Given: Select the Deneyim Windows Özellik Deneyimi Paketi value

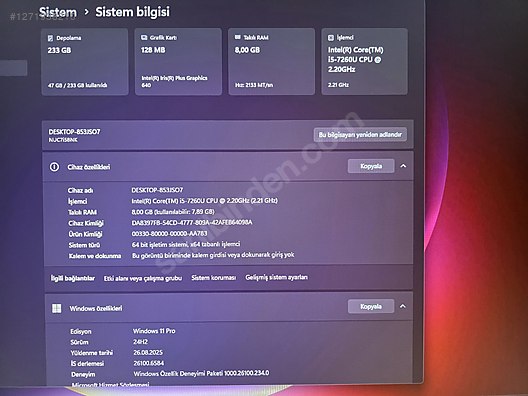Looking at the screenshot, I should pyautogui.click(x=201, y=373).
